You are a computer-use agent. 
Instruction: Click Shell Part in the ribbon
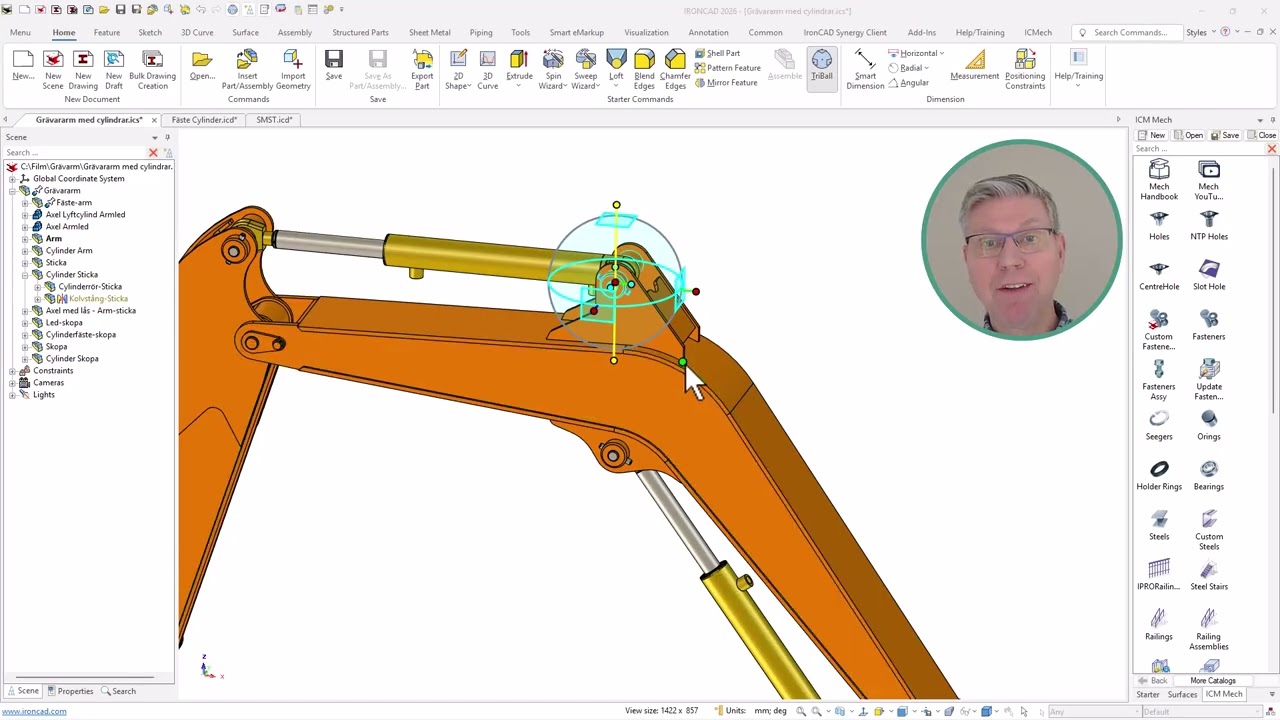point(717,53)
